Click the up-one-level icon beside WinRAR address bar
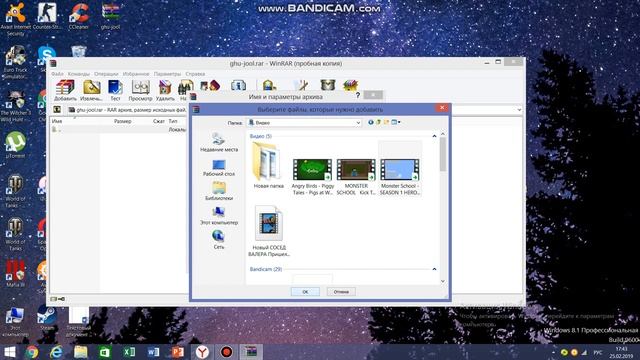 pyautogui.click(x=57, y=110)
